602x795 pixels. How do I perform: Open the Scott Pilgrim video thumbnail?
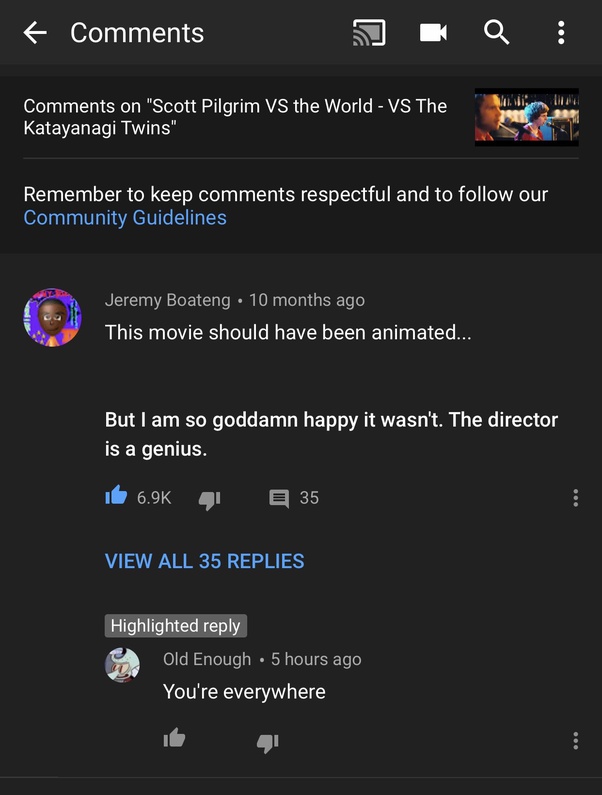pyautogui.click(x=526, y=117)
